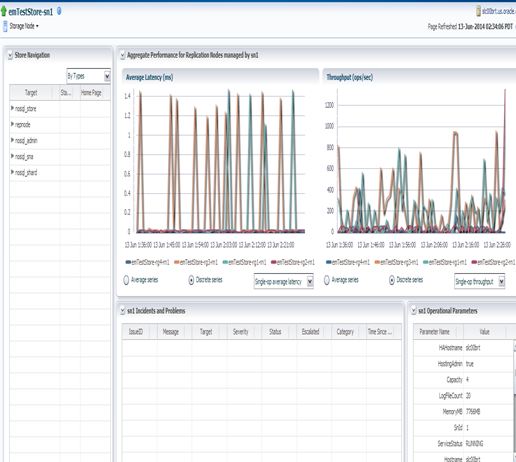Select Average series for latency chart
Screen dimensions: 516x462
pos(126,280)
